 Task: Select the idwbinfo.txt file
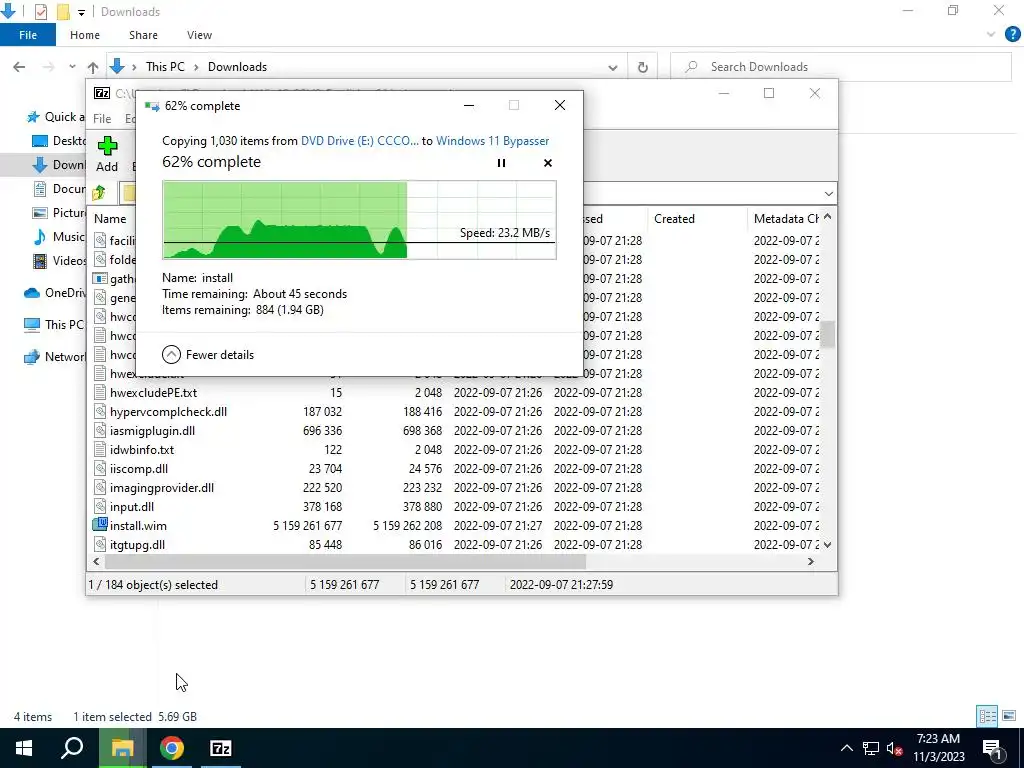point(142,449)
